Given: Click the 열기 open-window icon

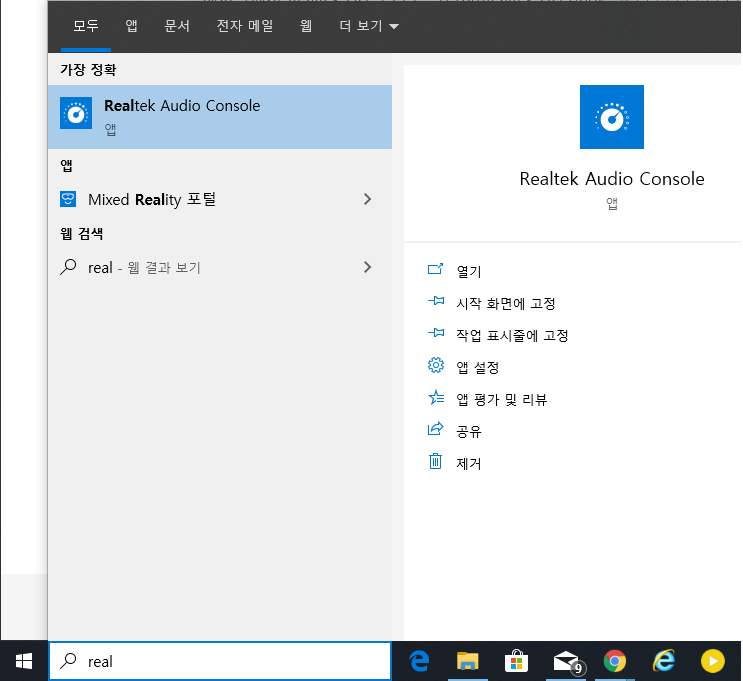Looking at the screenshot, I should click(435, 269).
